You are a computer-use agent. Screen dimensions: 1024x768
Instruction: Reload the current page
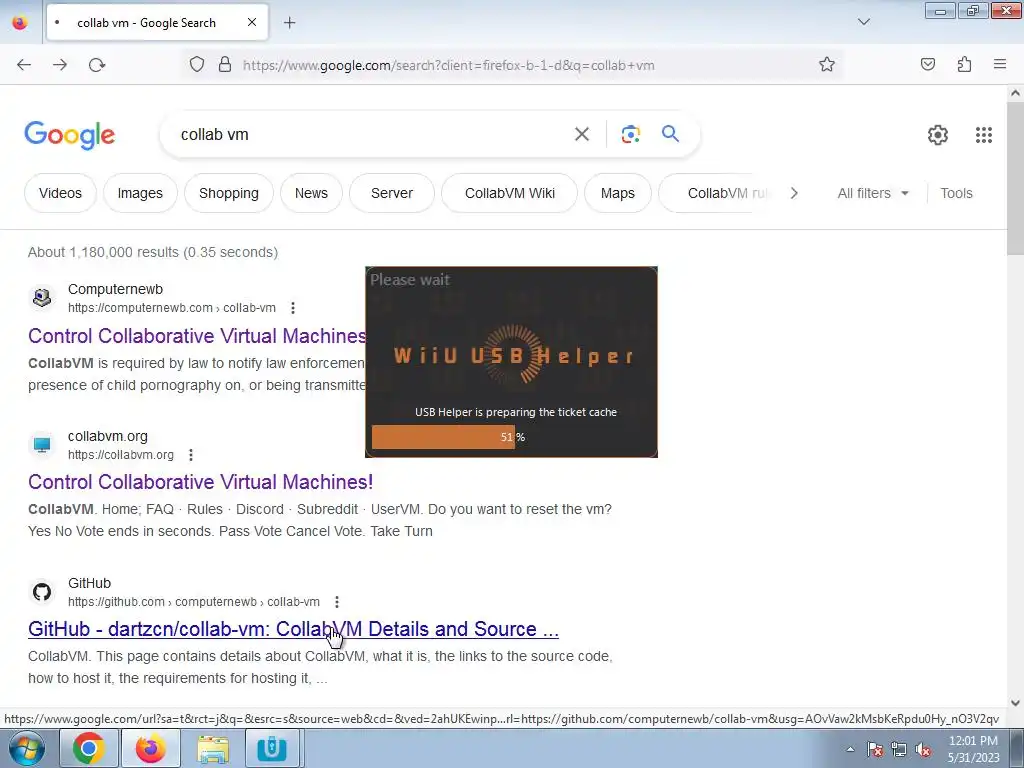97,65
